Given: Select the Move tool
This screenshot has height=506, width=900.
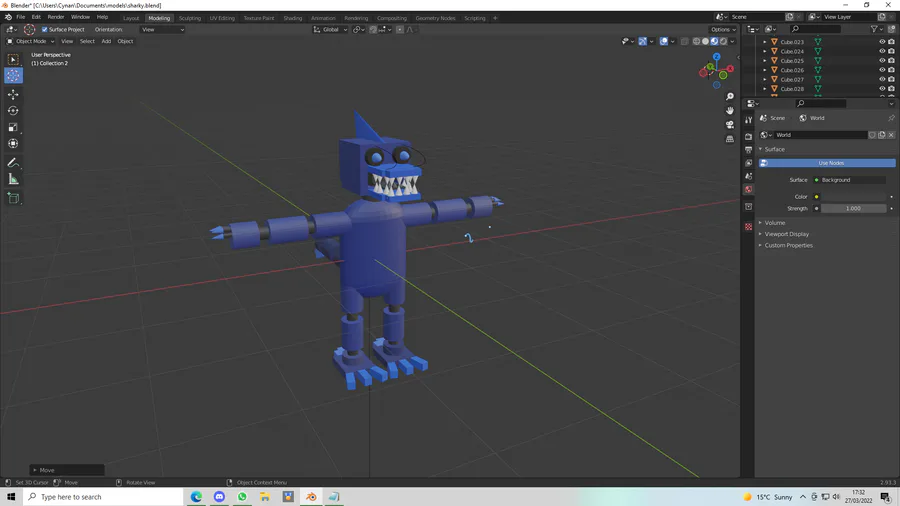Looking at the screenshot, I should pos(13,94).
